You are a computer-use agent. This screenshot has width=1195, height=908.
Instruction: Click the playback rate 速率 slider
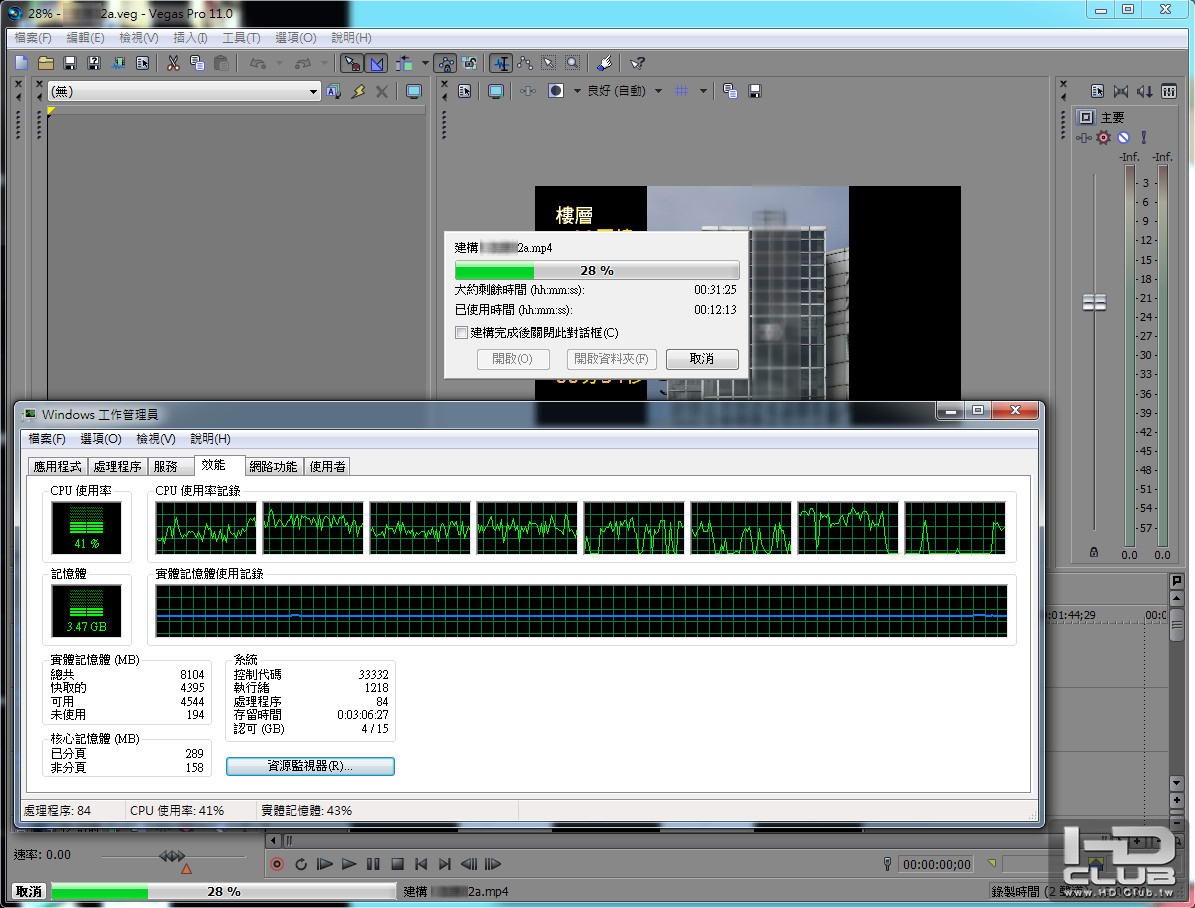pos(172,858)
